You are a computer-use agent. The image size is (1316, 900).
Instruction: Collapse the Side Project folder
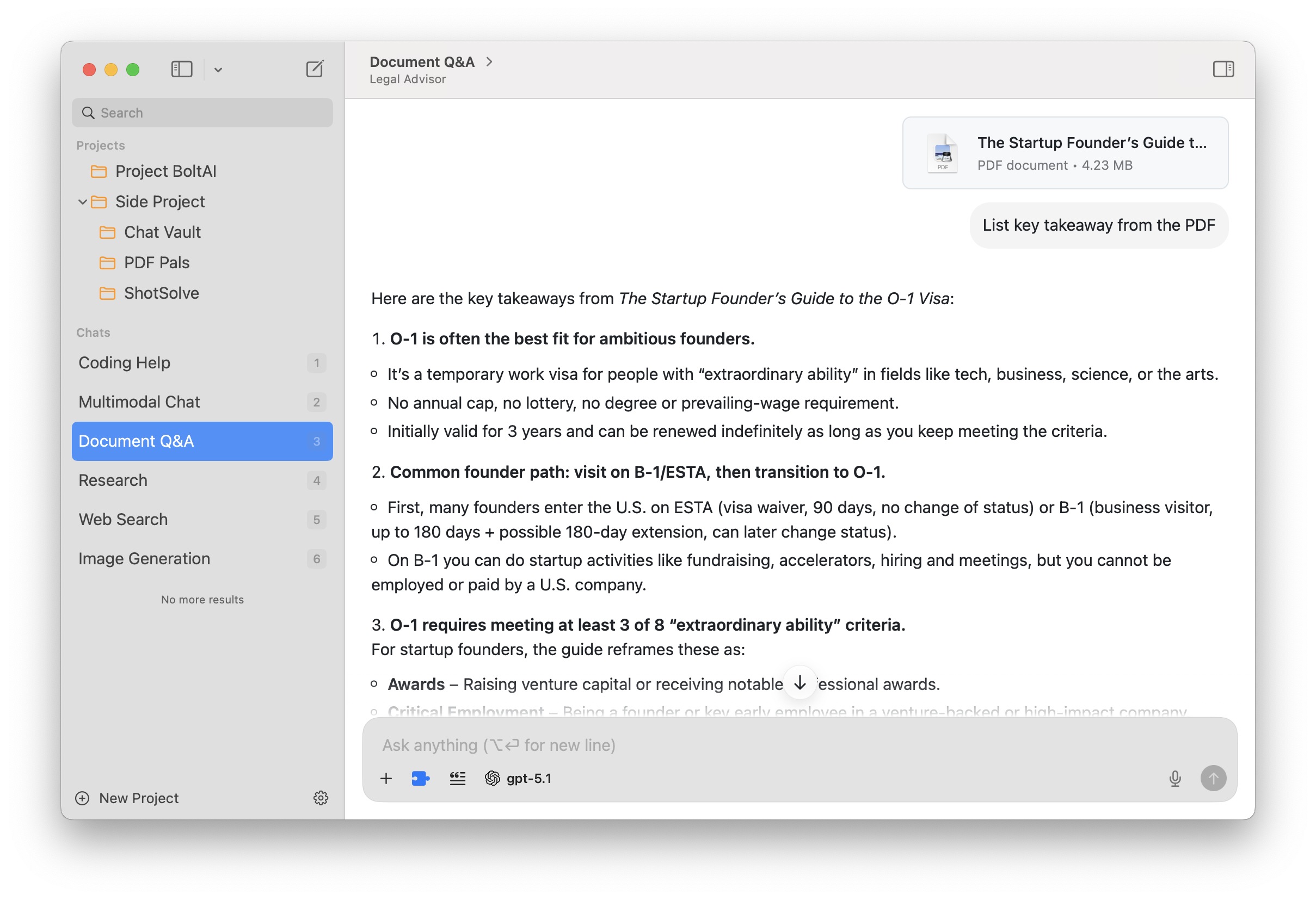pyautogui.click(x=83, y=201)
